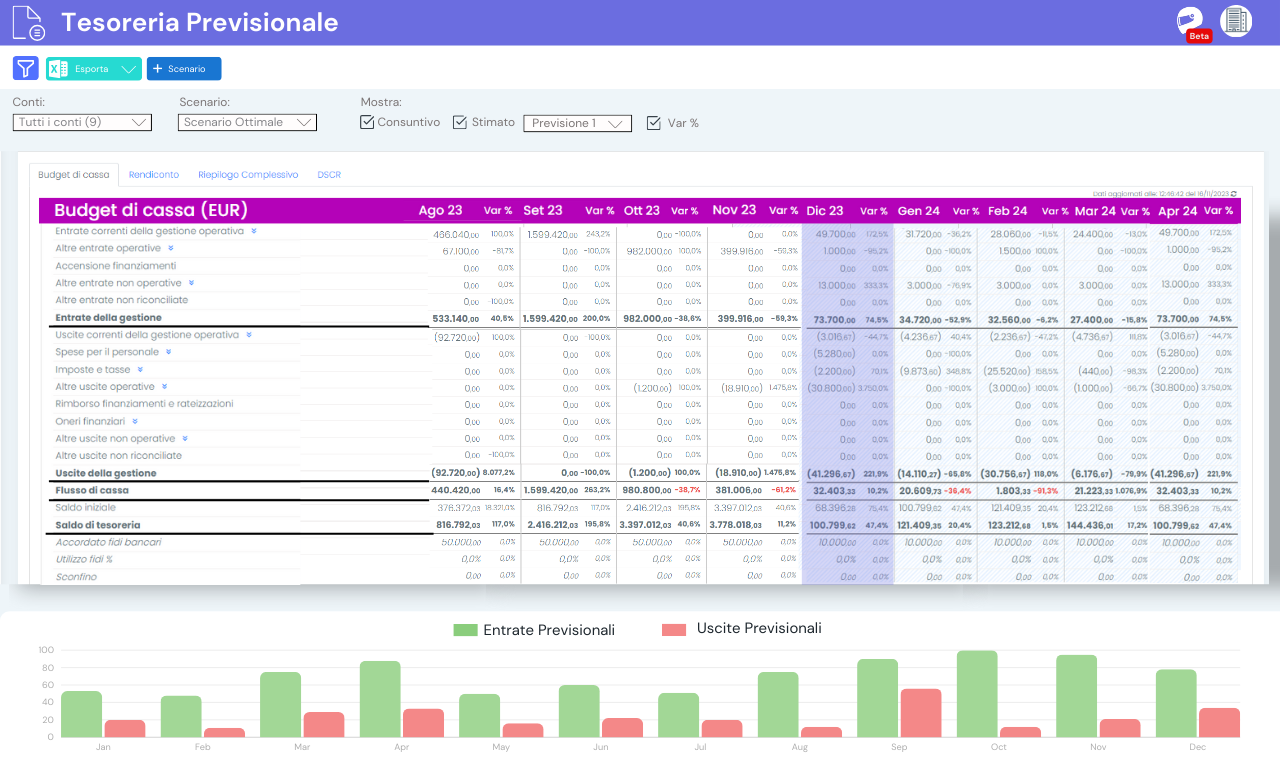Switch to the Riepilogo Complessivo tab
Viewport: 1280px width, 768px height.
(248, 174)
